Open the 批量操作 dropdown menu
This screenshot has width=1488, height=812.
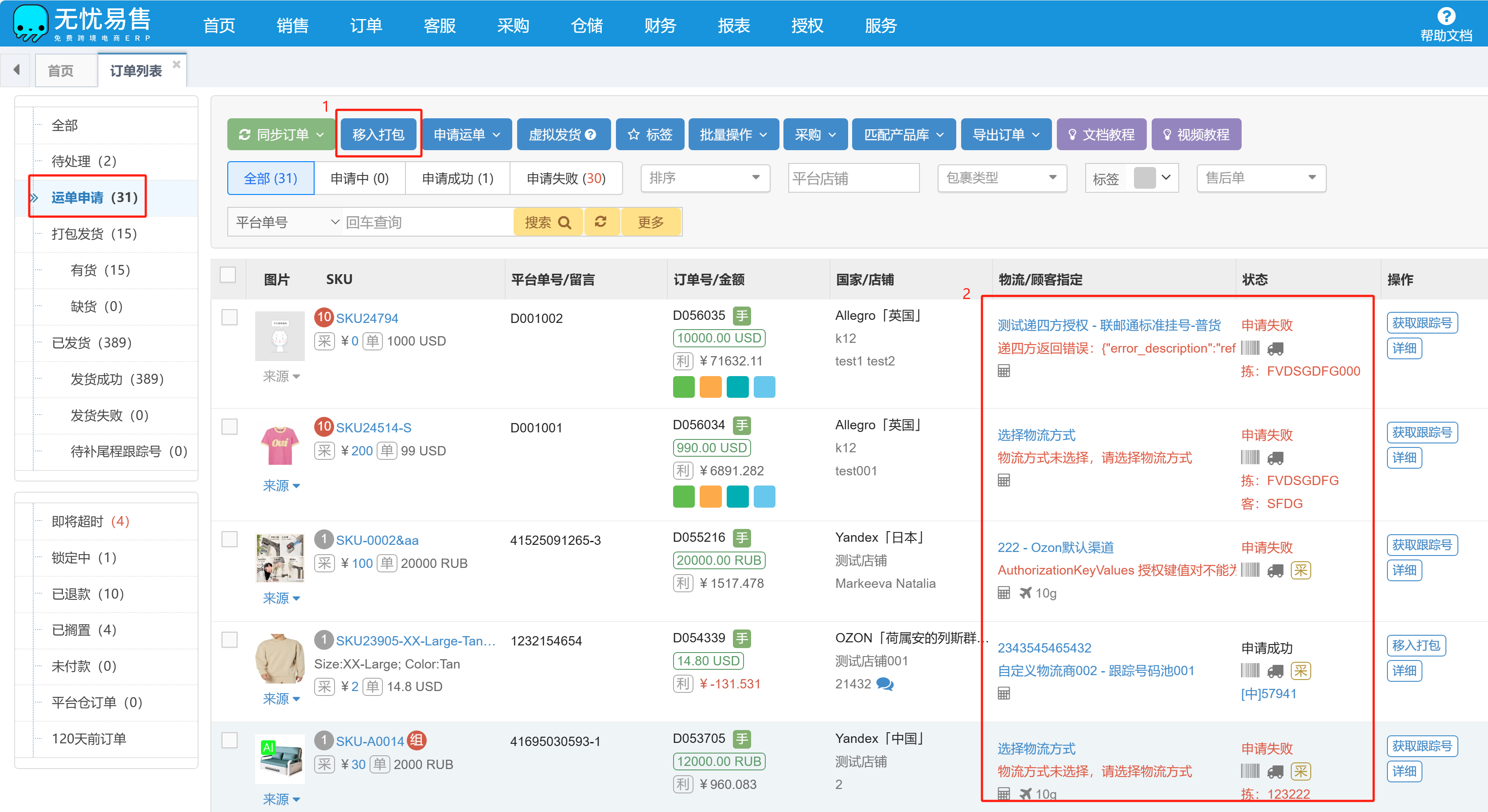coord(733,135)
